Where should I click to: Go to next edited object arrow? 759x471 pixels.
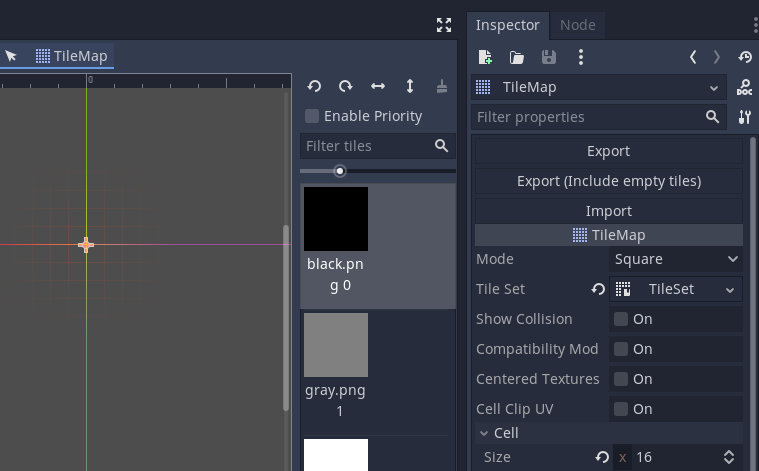pyautogui.click(x=717, y=57)
